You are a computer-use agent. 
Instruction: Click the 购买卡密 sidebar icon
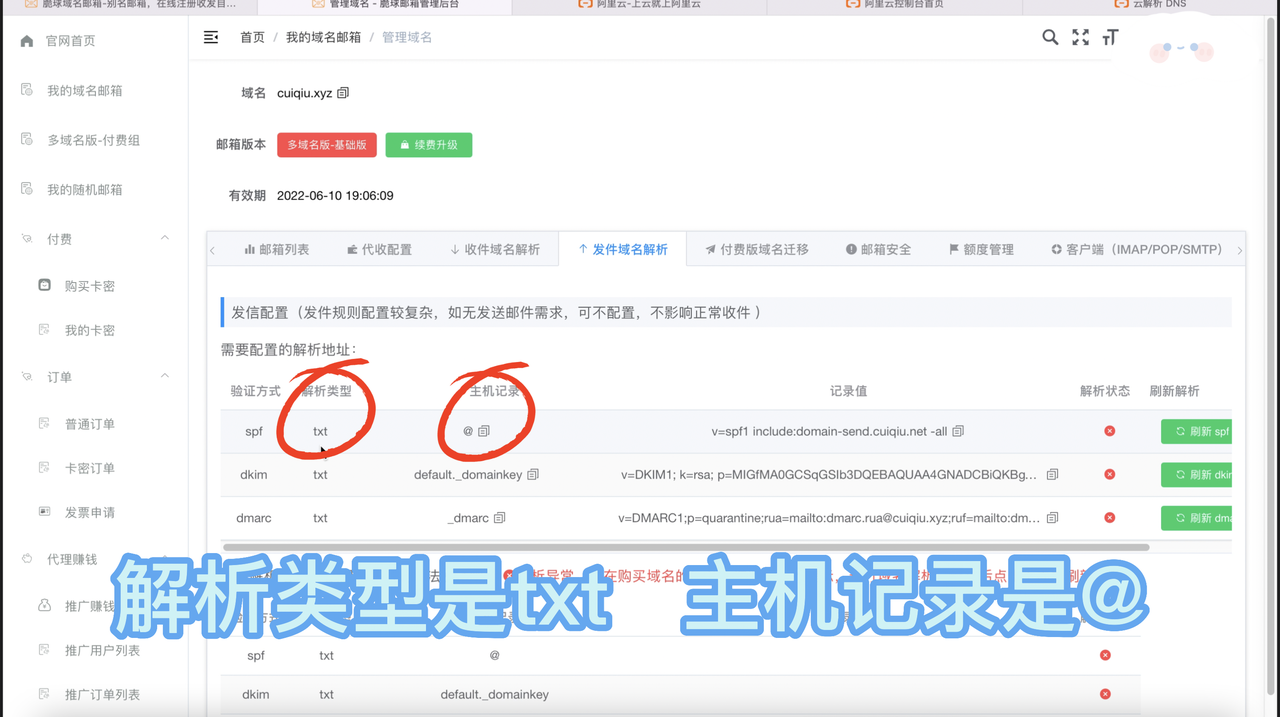44,285
